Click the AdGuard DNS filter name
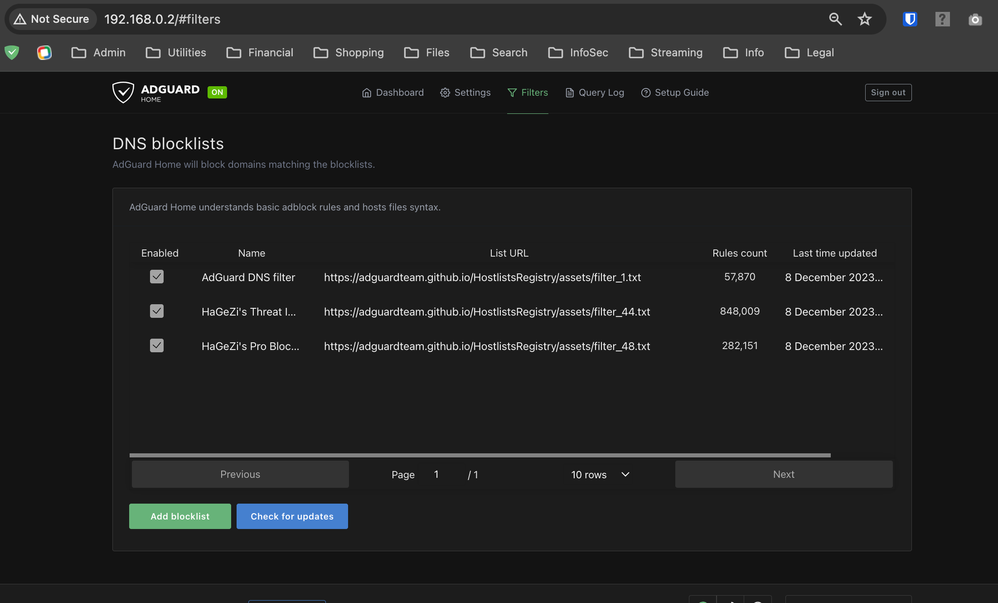The image size is (998, 603). (248, 277)
